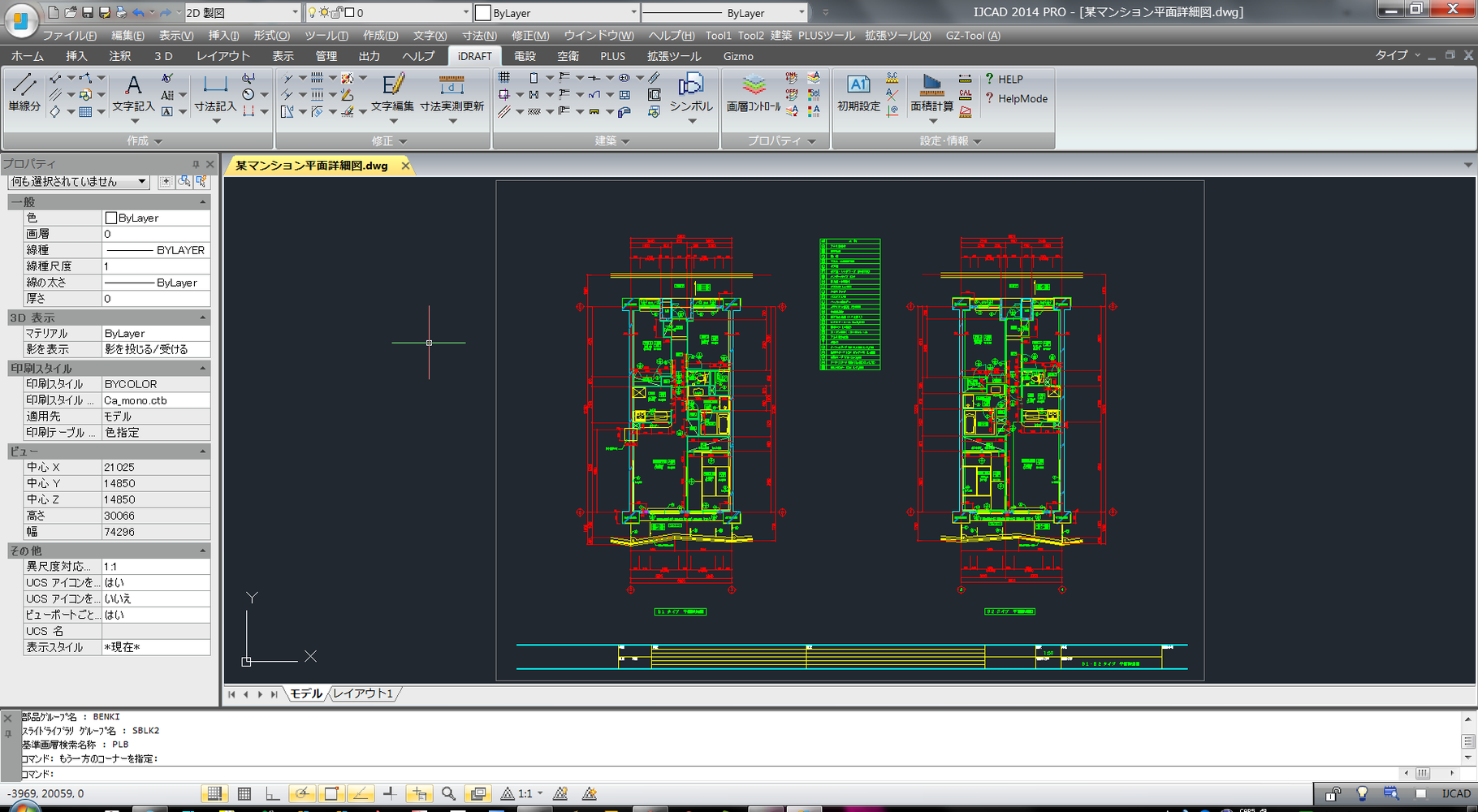Jump to first layout tab arrow
Screen dimensions: 1478x812
click(232, 694)
